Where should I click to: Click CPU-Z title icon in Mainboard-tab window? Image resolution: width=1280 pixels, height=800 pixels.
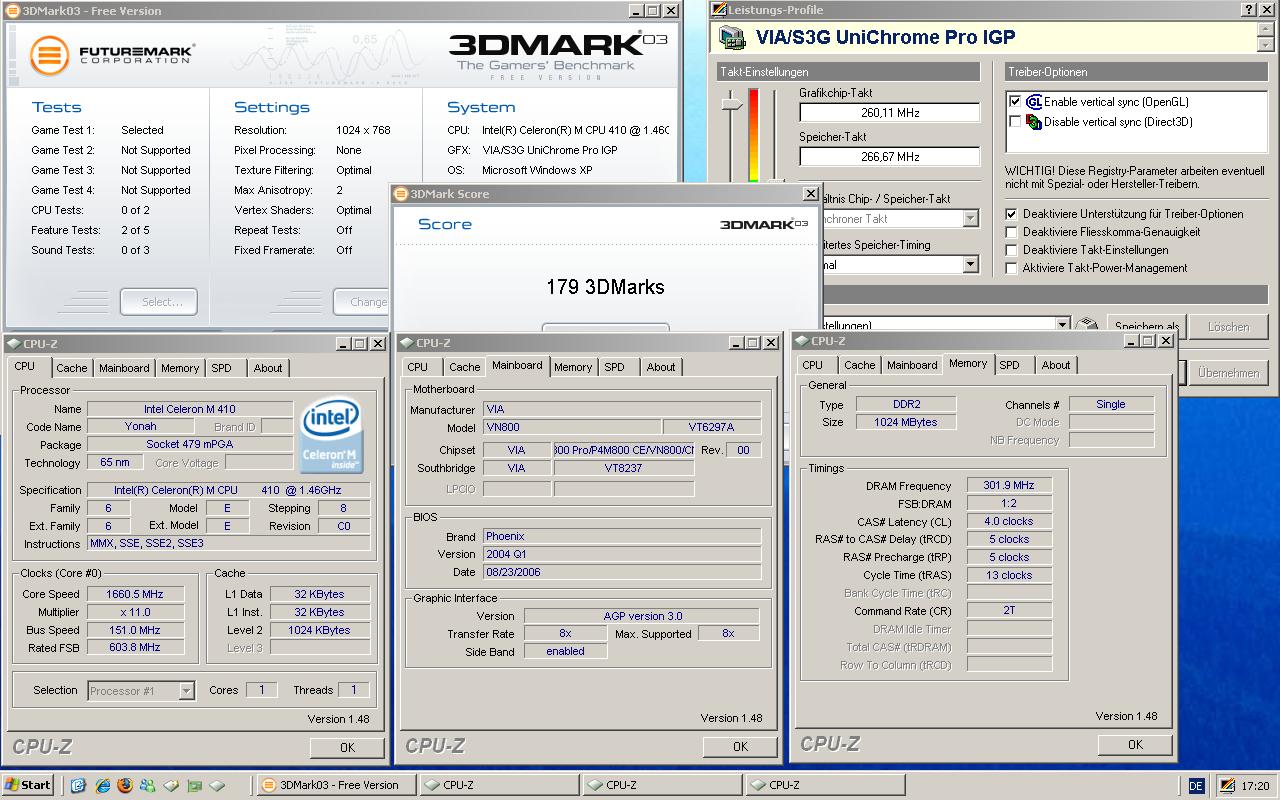tap(407, 343)
